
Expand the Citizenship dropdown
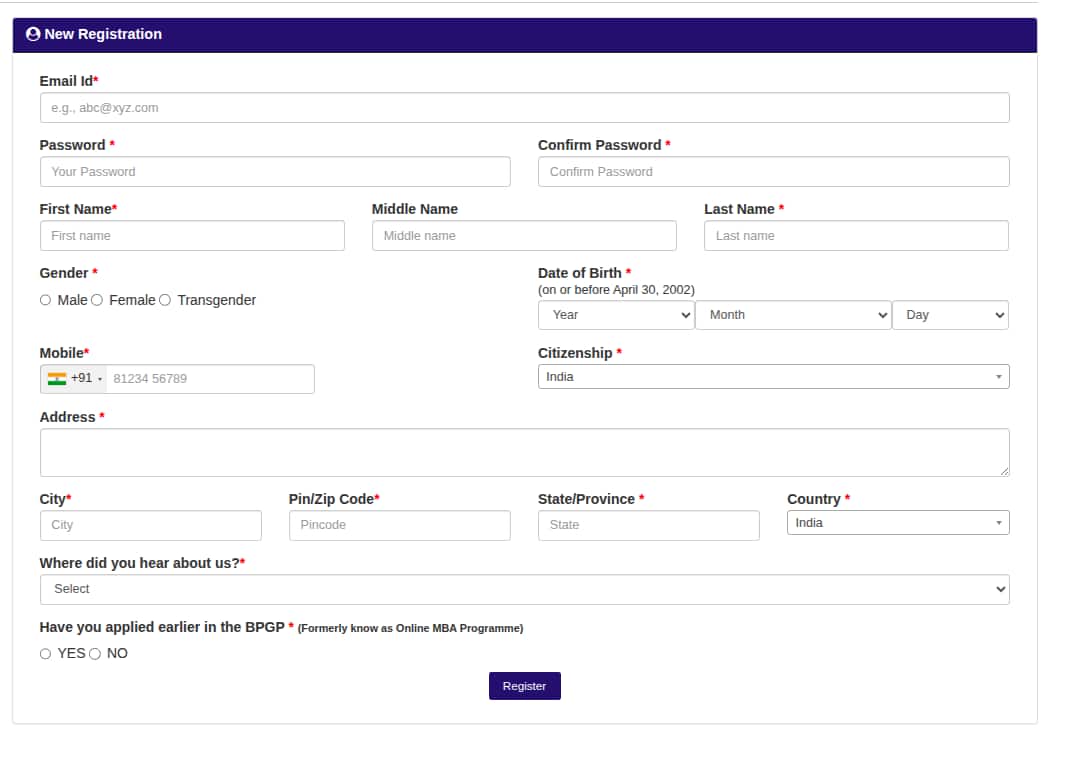point(773,377)
